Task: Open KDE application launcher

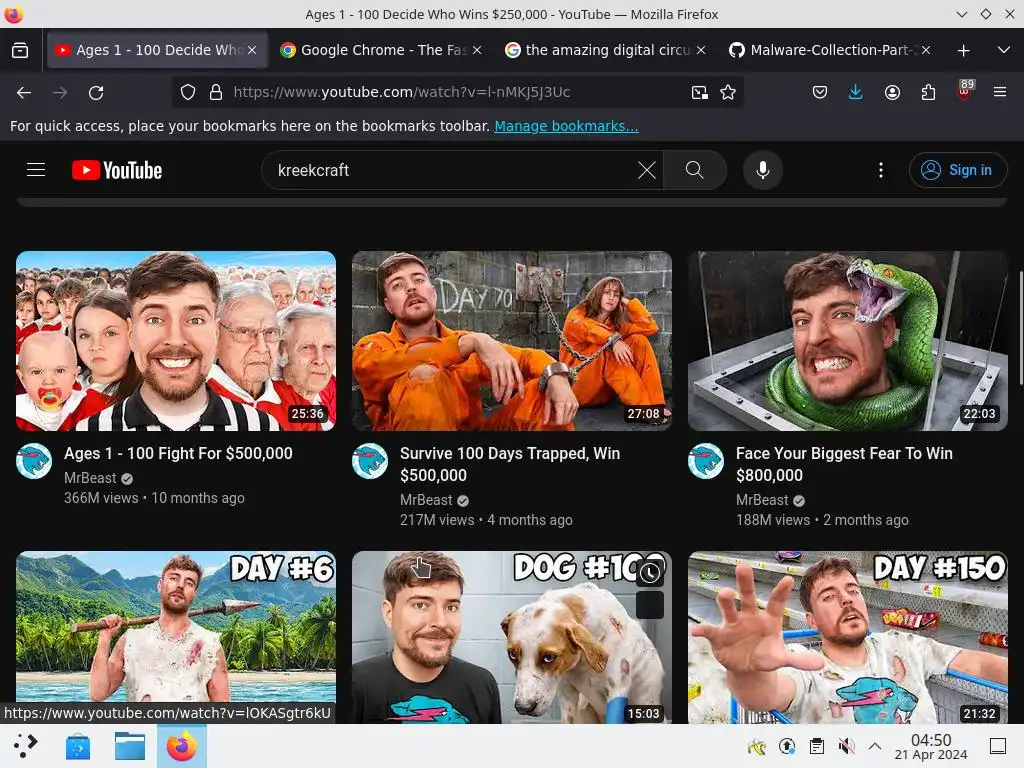Action: point(25,746)
